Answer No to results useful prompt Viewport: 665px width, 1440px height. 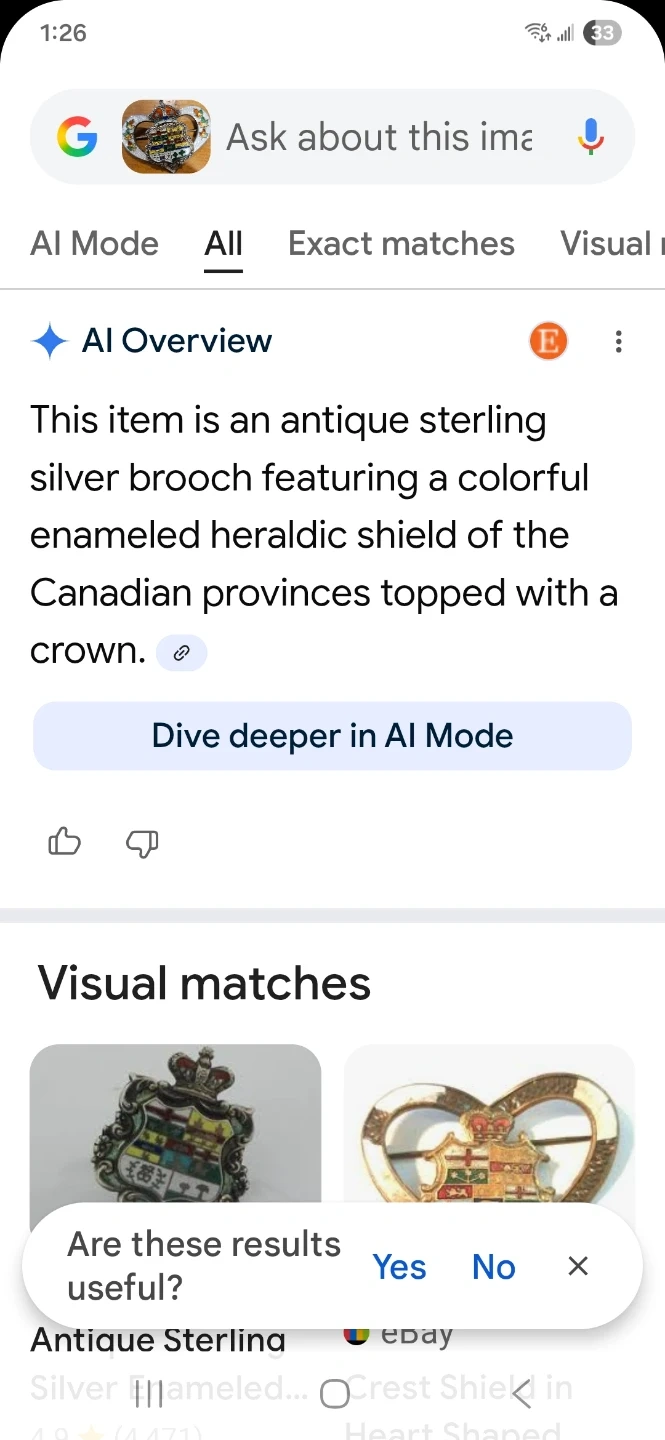pyautogui.click(x=493, y=1267)
